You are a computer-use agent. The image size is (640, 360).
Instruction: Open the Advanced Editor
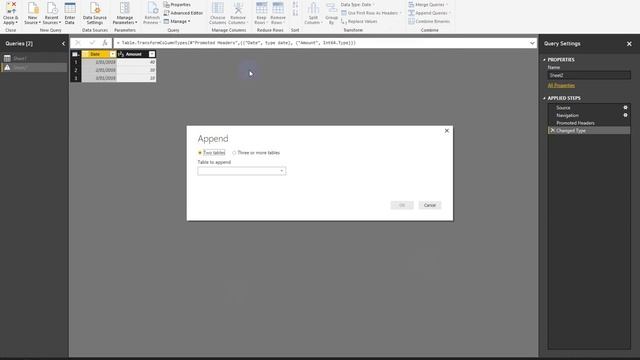183,13
